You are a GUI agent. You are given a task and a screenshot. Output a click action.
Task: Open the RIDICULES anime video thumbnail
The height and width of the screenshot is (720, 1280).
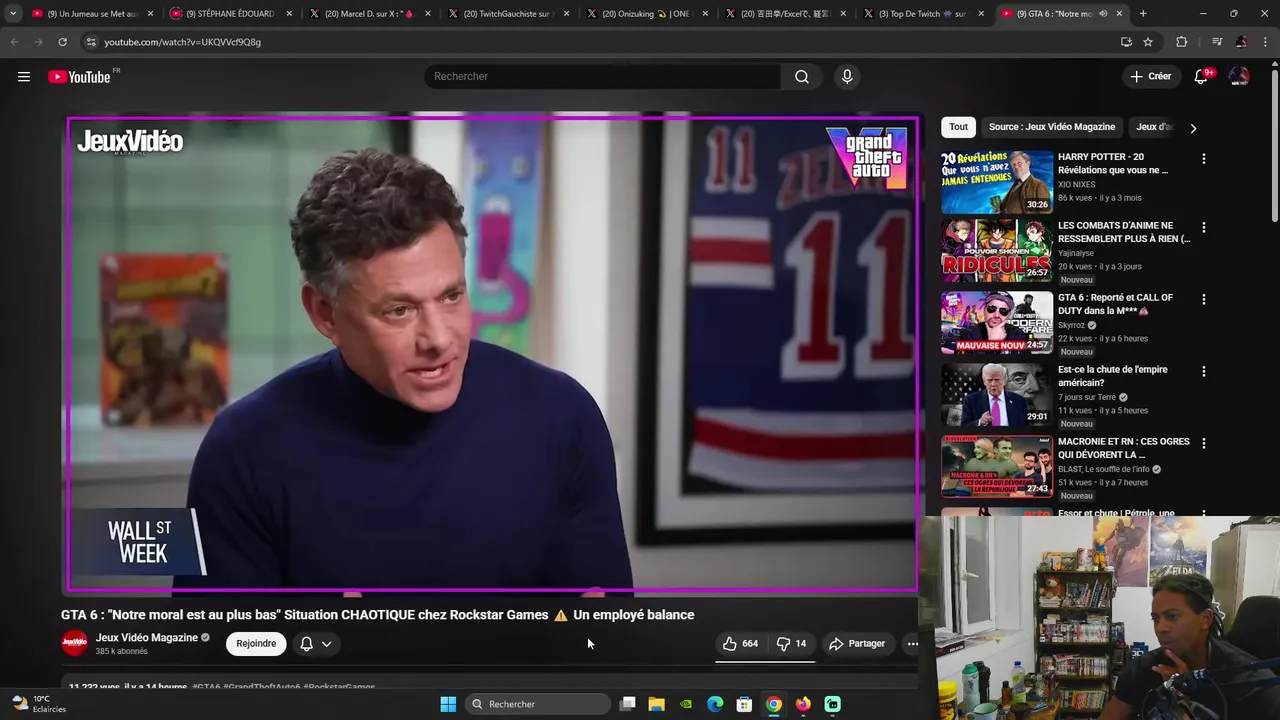click(997, 251)
